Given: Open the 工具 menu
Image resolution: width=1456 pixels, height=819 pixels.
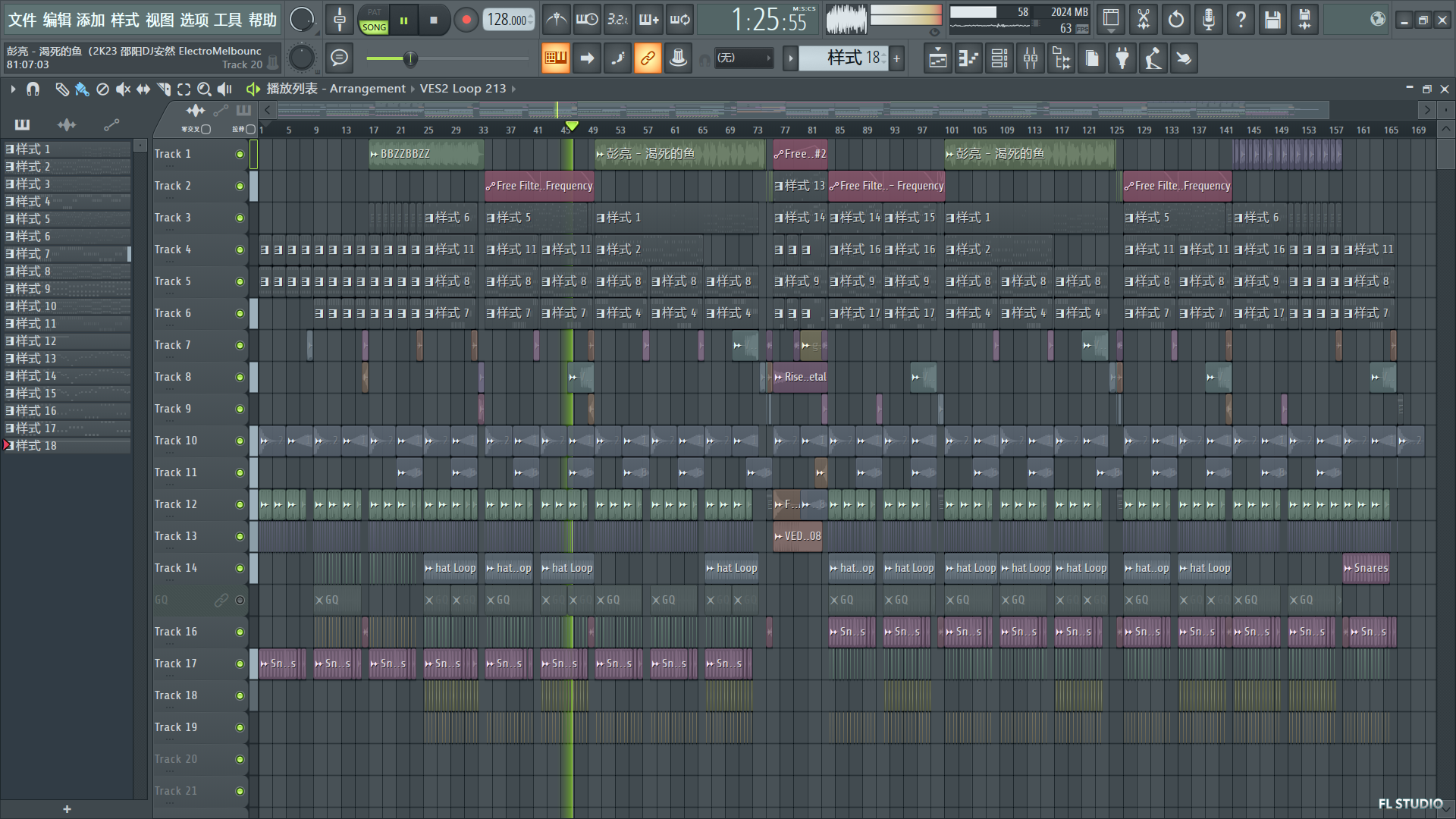Looking at the screenshot, I should (228, 20).
